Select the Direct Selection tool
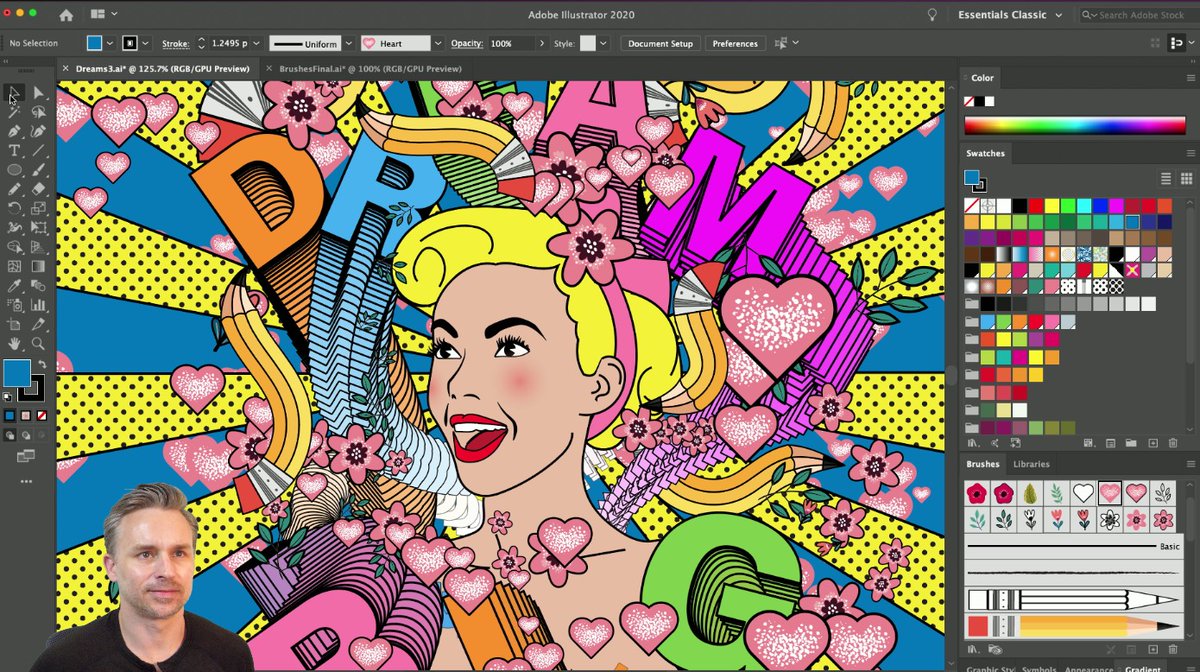 38,92
